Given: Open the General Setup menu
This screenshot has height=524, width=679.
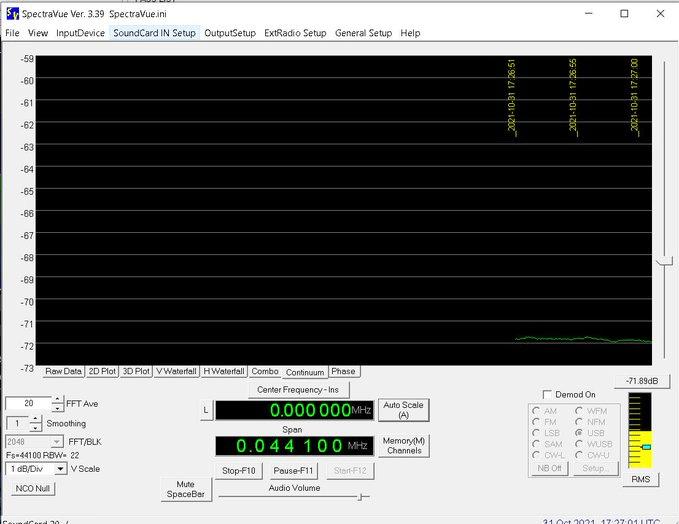Looking at the screenshot, I should [363, 33].
